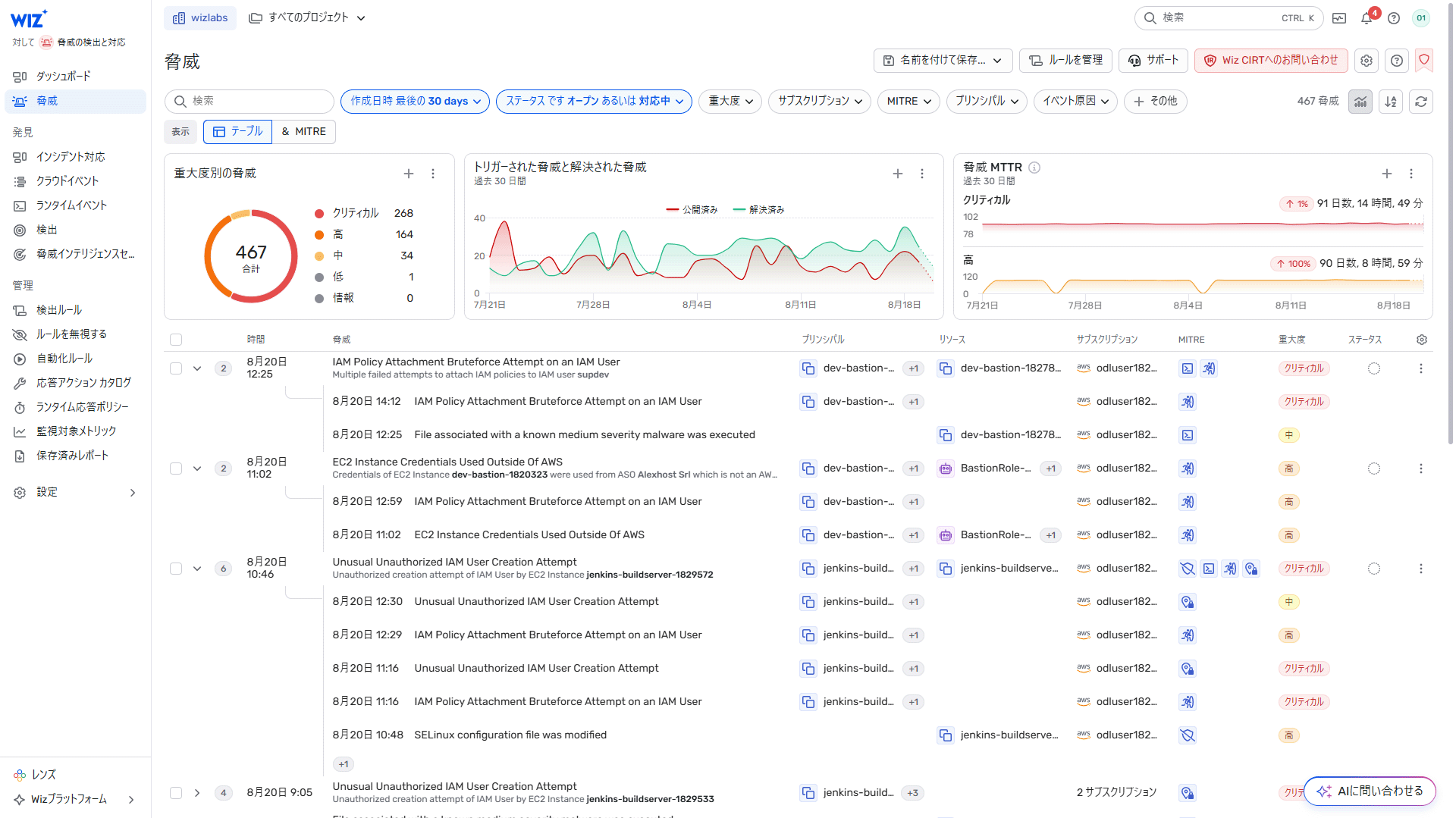Click the クリティカル red legend dot in severity chart

click(x=319, y=213)
